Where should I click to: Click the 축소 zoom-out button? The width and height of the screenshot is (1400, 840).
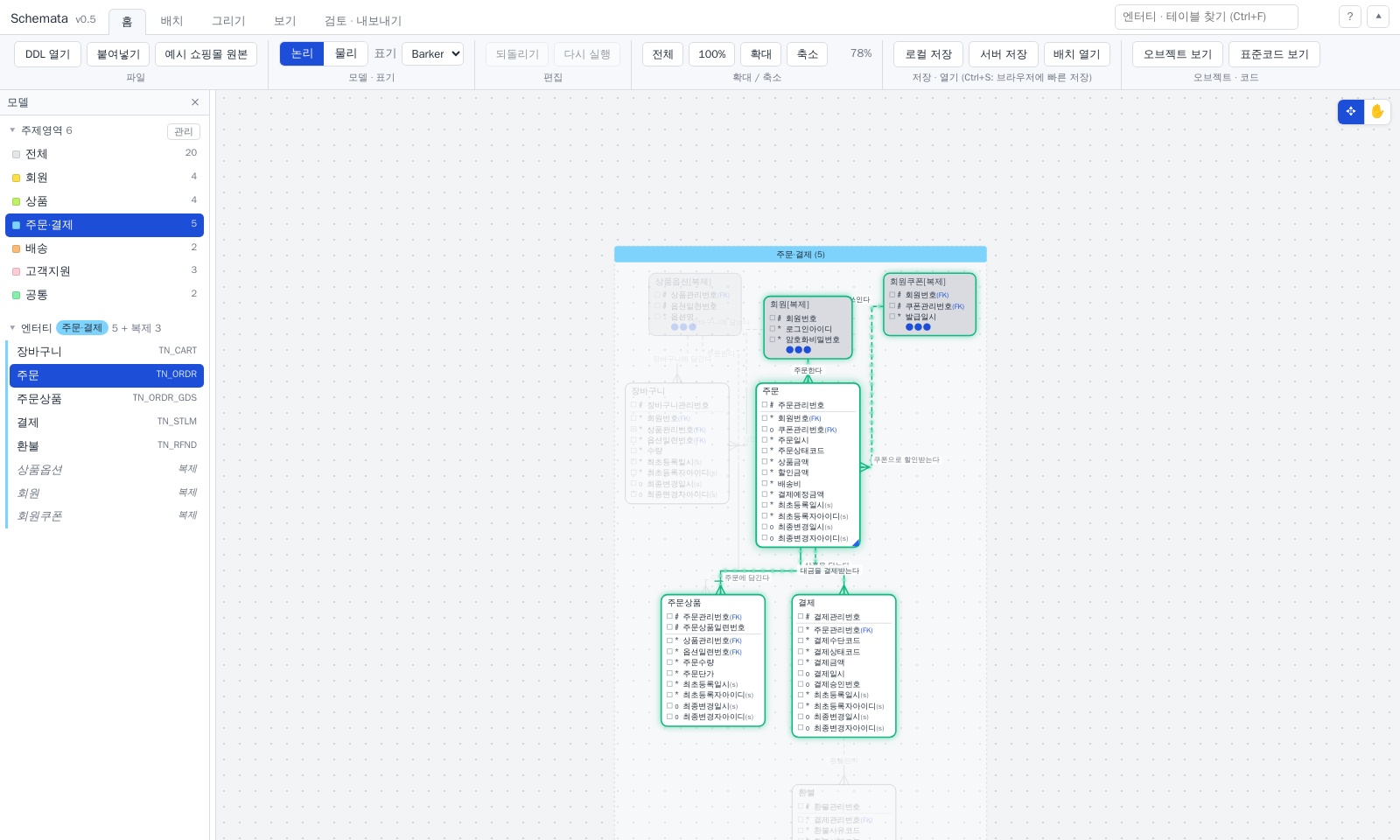pyautogui.click(x=808, y=54)
